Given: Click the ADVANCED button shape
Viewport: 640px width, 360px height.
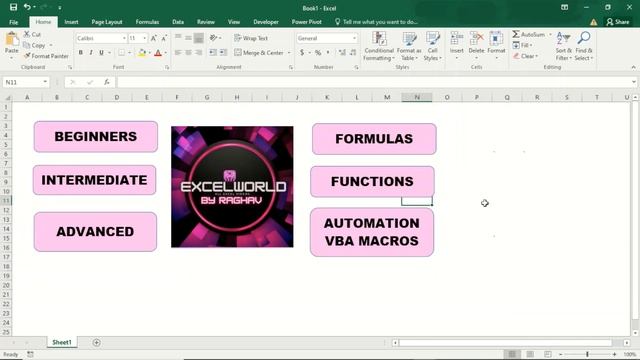Looking at the screenshot, I should [95, 231].
